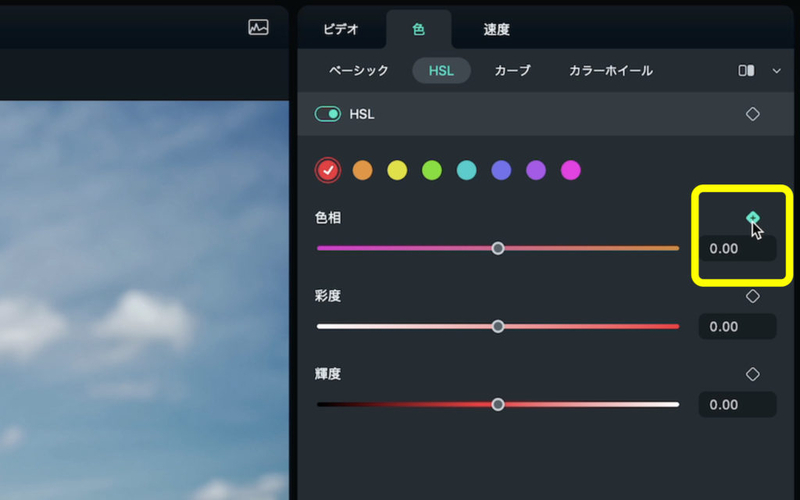Select the cyan color swatch
This screenshot has width=800, height=500.
coord(466,170)
